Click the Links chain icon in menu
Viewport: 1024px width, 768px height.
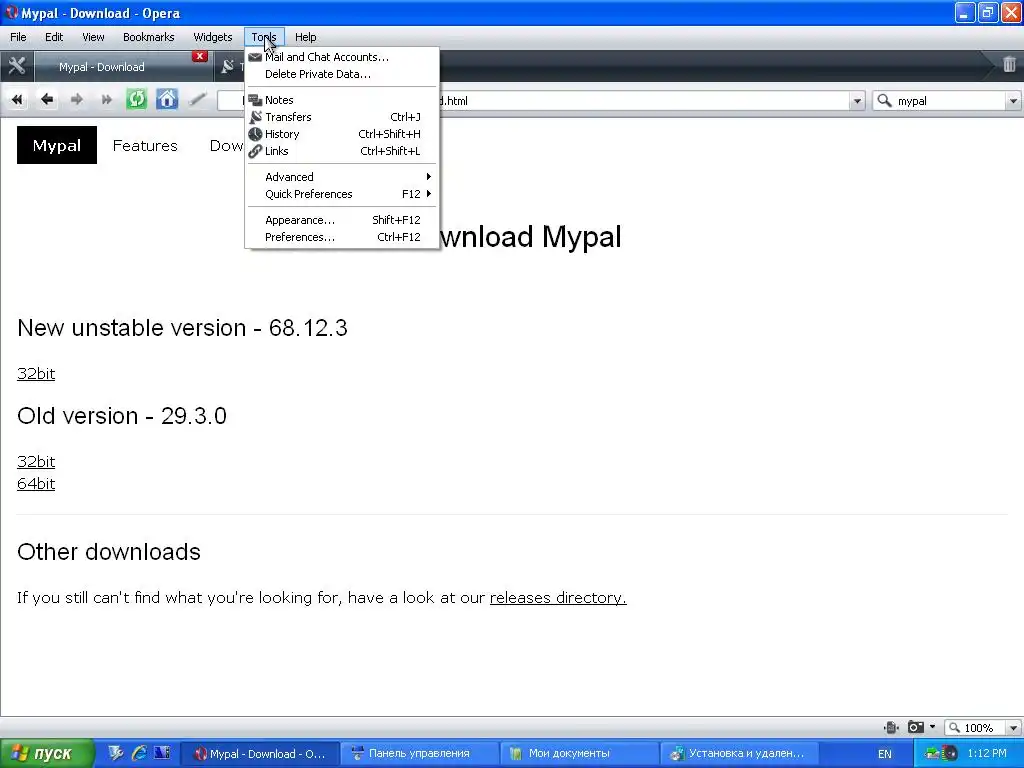(x=255, y=151)
